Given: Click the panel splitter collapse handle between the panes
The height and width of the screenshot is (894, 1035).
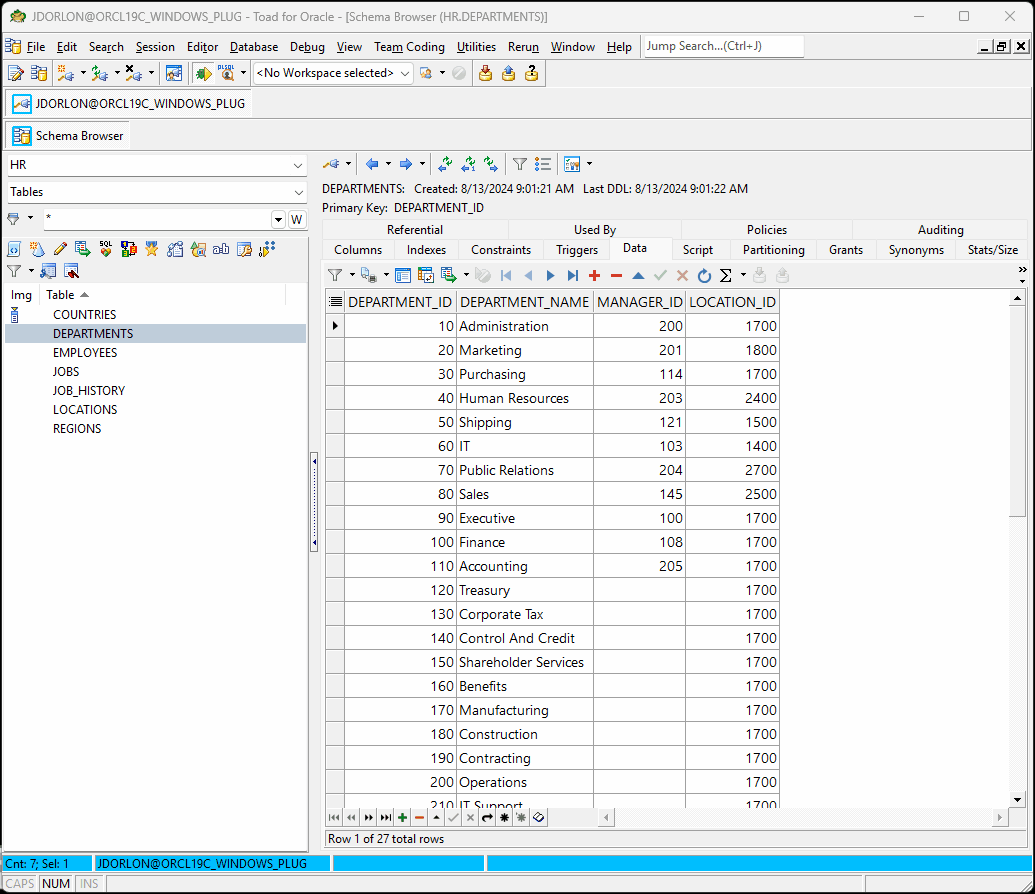Looking at the screenshot, I should click(314, 502).
